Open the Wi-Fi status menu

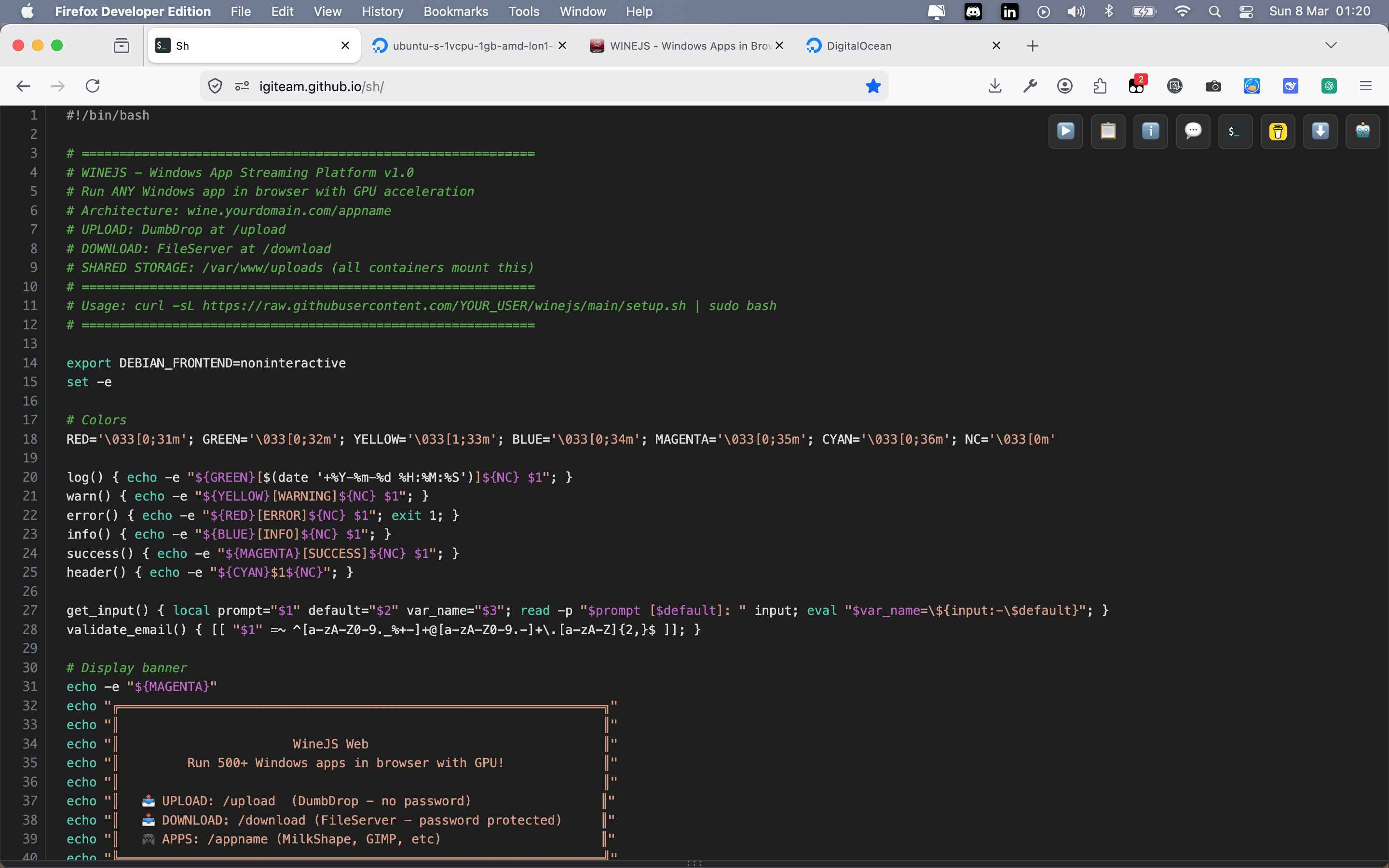(x=1182, y=12)
